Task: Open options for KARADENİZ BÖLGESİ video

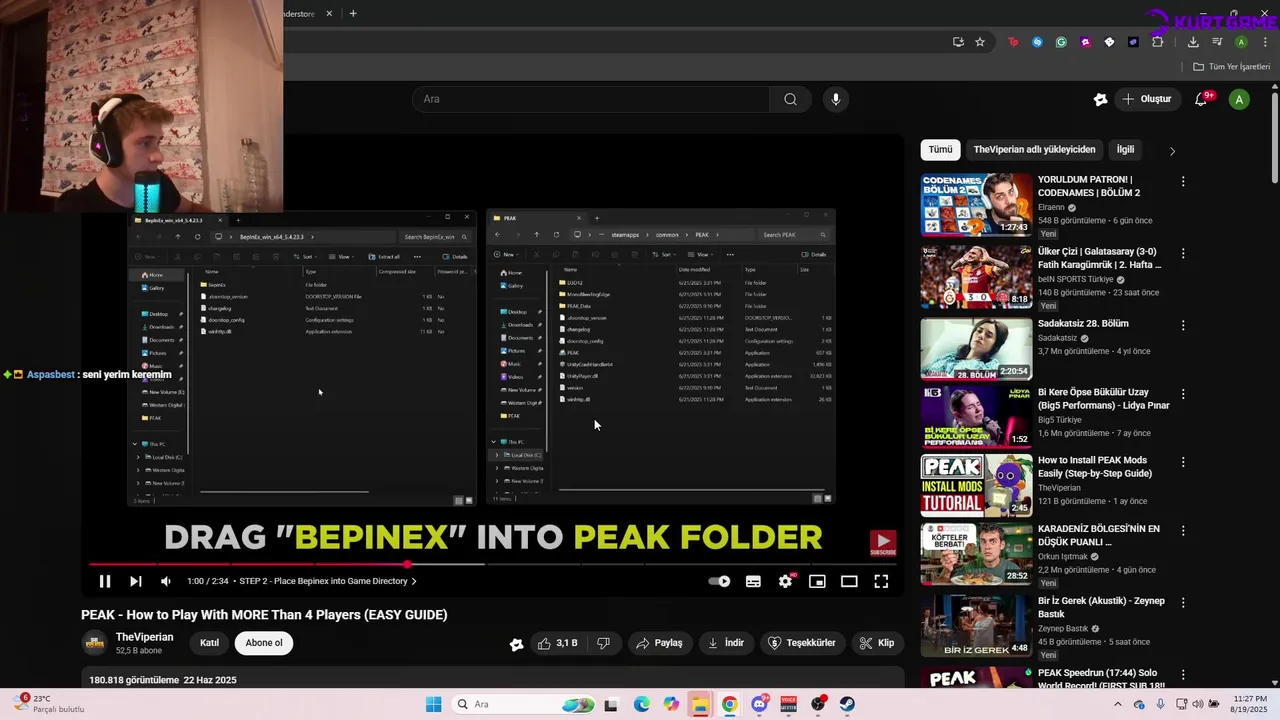Action: pyautogui.click(x=1183, y=531)
